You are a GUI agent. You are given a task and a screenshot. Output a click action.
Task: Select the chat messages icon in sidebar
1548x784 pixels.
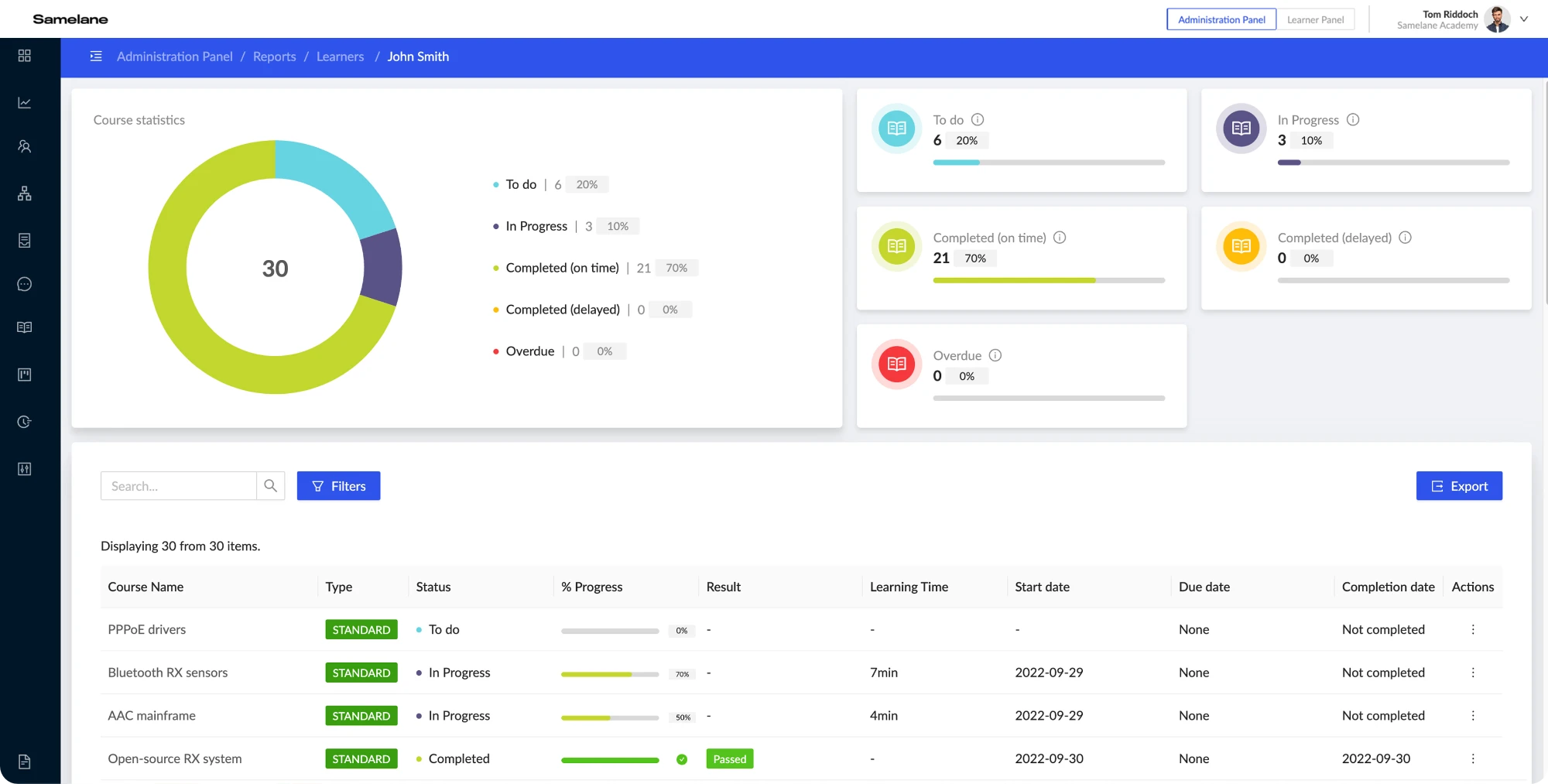(x=24, y=284)
